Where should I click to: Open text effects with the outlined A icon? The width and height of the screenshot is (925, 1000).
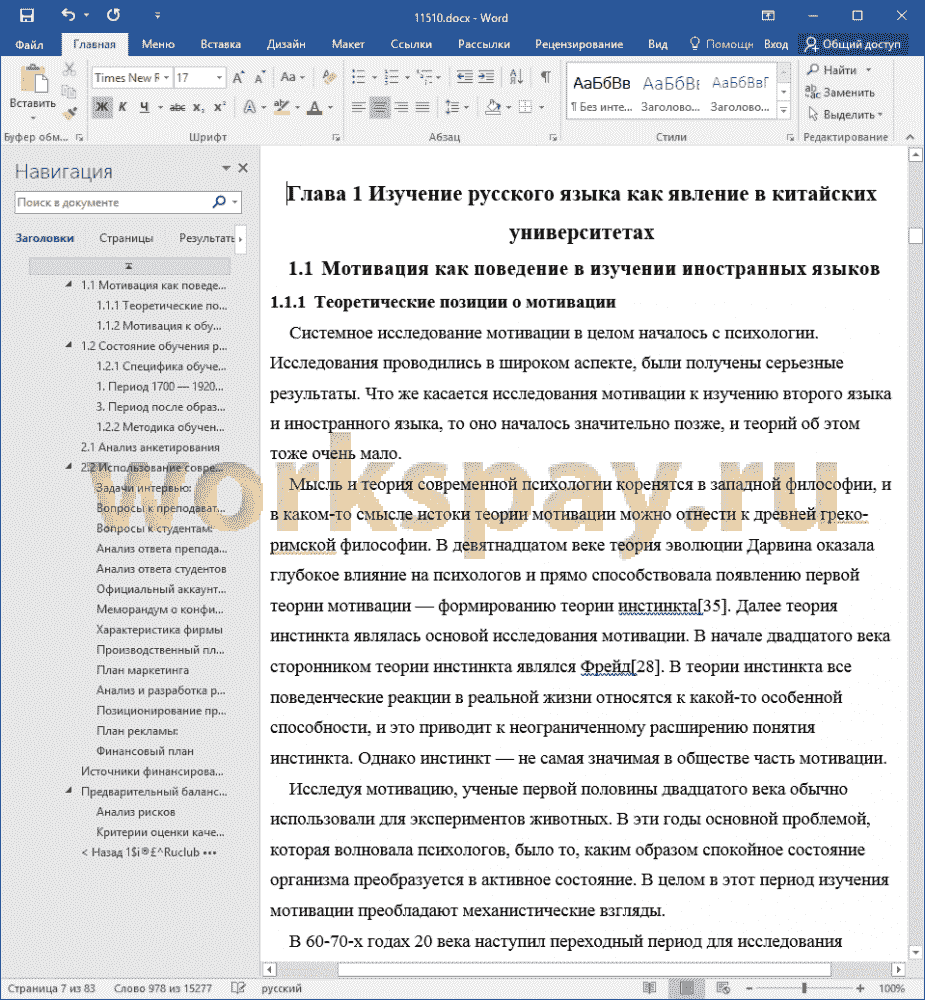(249, 107)
